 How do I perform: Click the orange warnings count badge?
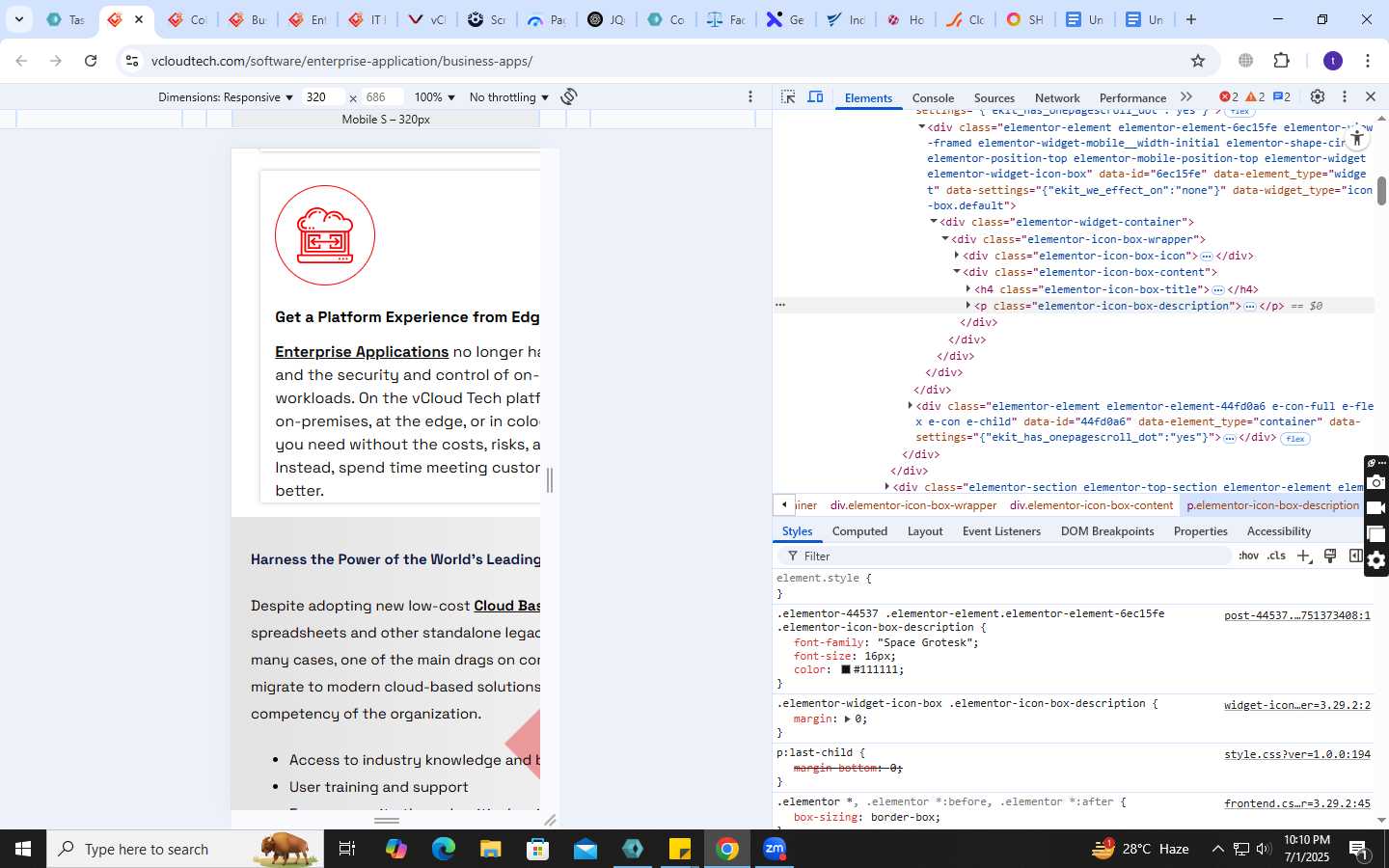click(1255, 96)
